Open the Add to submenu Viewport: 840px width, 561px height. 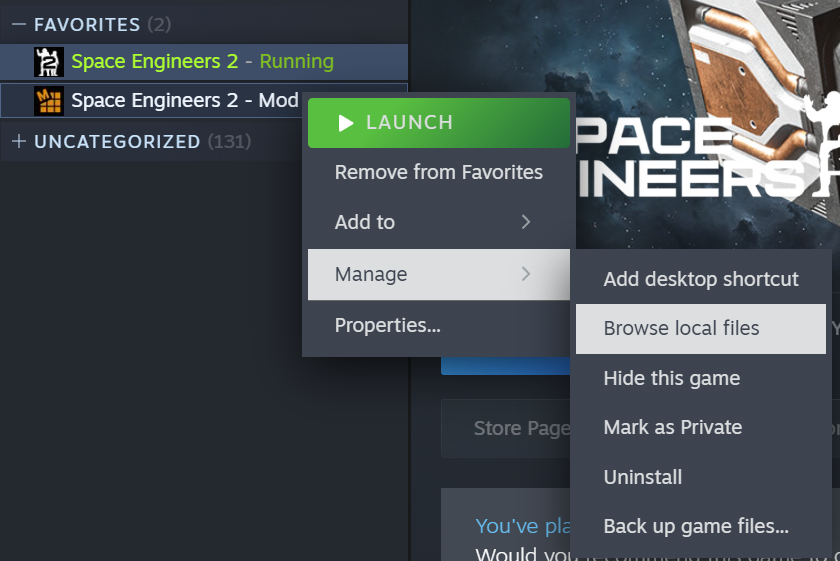pos(439,222)
